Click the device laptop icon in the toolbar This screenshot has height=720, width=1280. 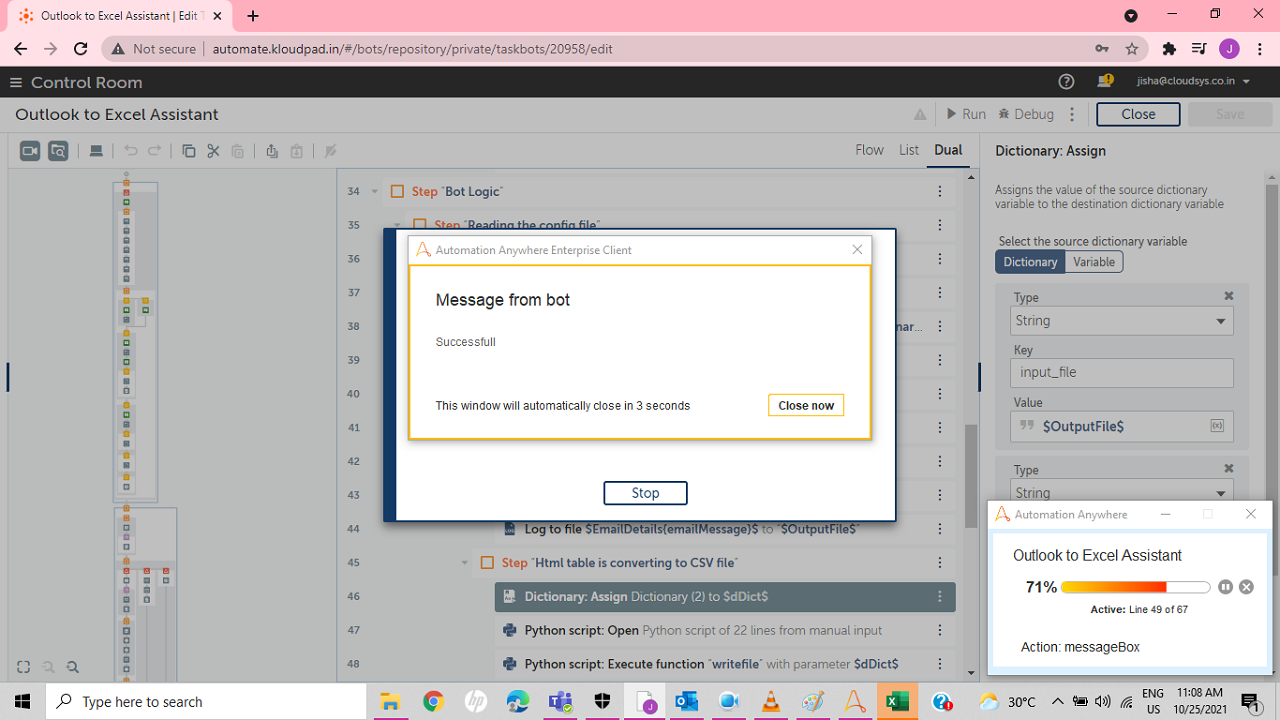coord(96,151)
